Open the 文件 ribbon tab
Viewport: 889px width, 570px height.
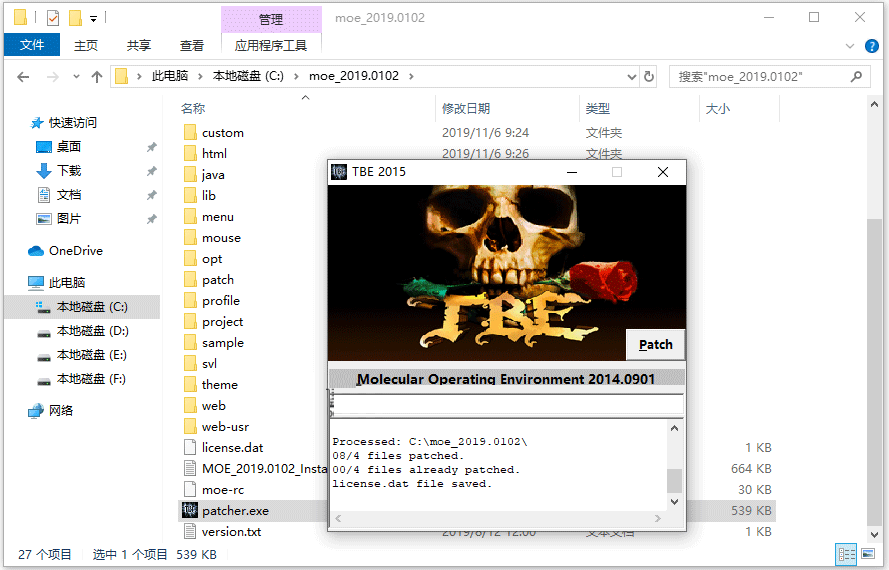pos(32,45)
